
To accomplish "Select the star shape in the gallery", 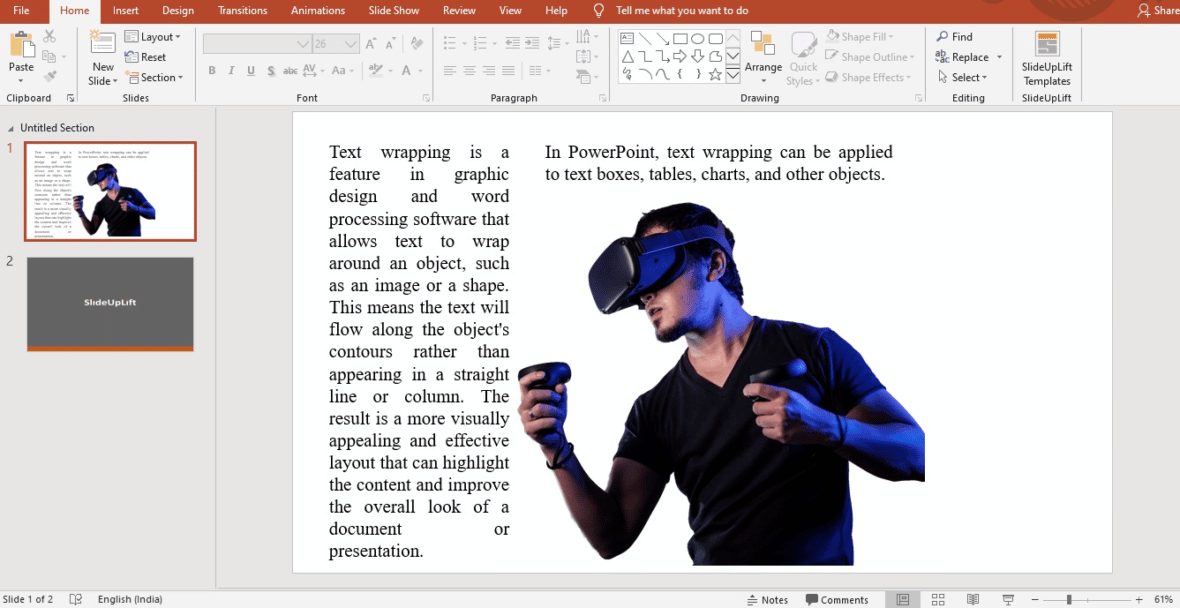I will (715, 74).
